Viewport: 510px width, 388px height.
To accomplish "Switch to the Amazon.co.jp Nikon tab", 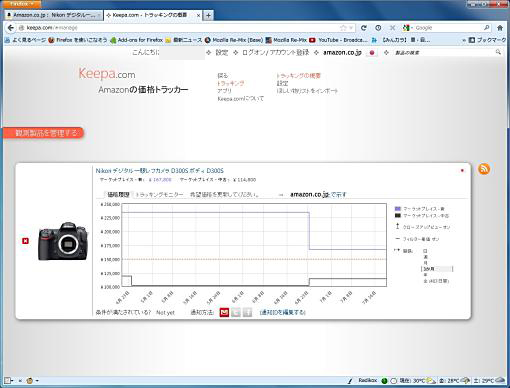I will click(x=53, y=15).
